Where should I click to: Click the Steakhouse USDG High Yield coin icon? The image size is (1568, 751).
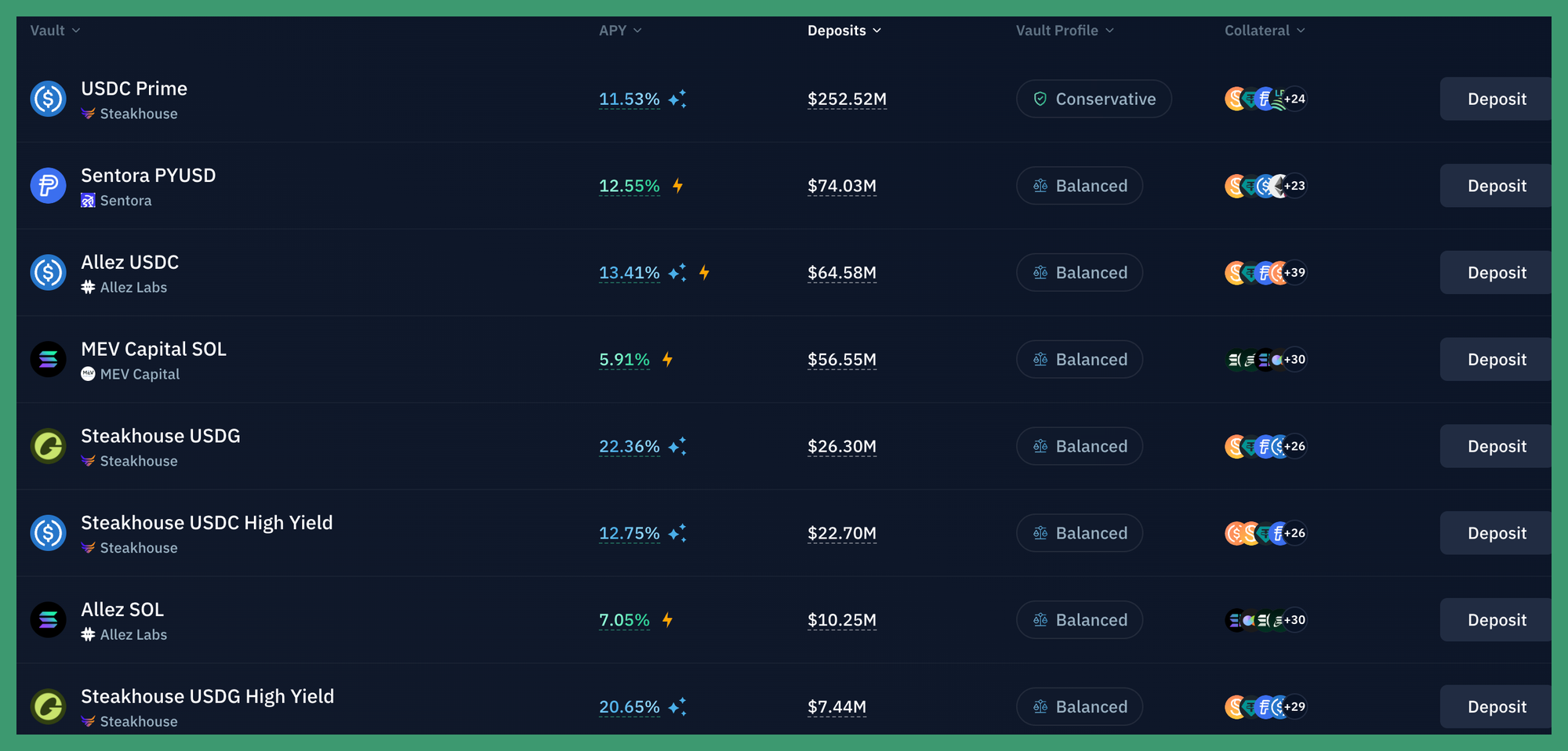tap(48, 706)
